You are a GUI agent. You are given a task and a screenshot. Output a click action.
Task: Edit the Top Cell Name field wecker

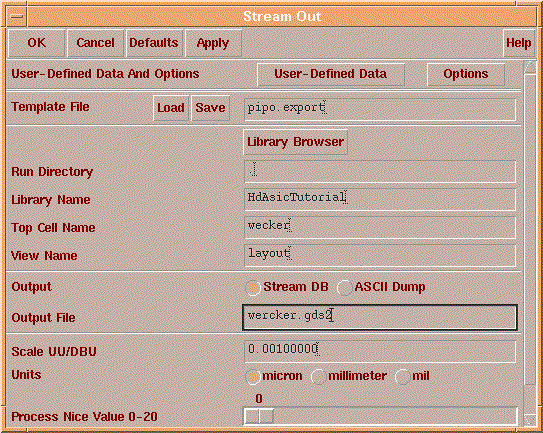pyautogui.click(x=380, y=227)
